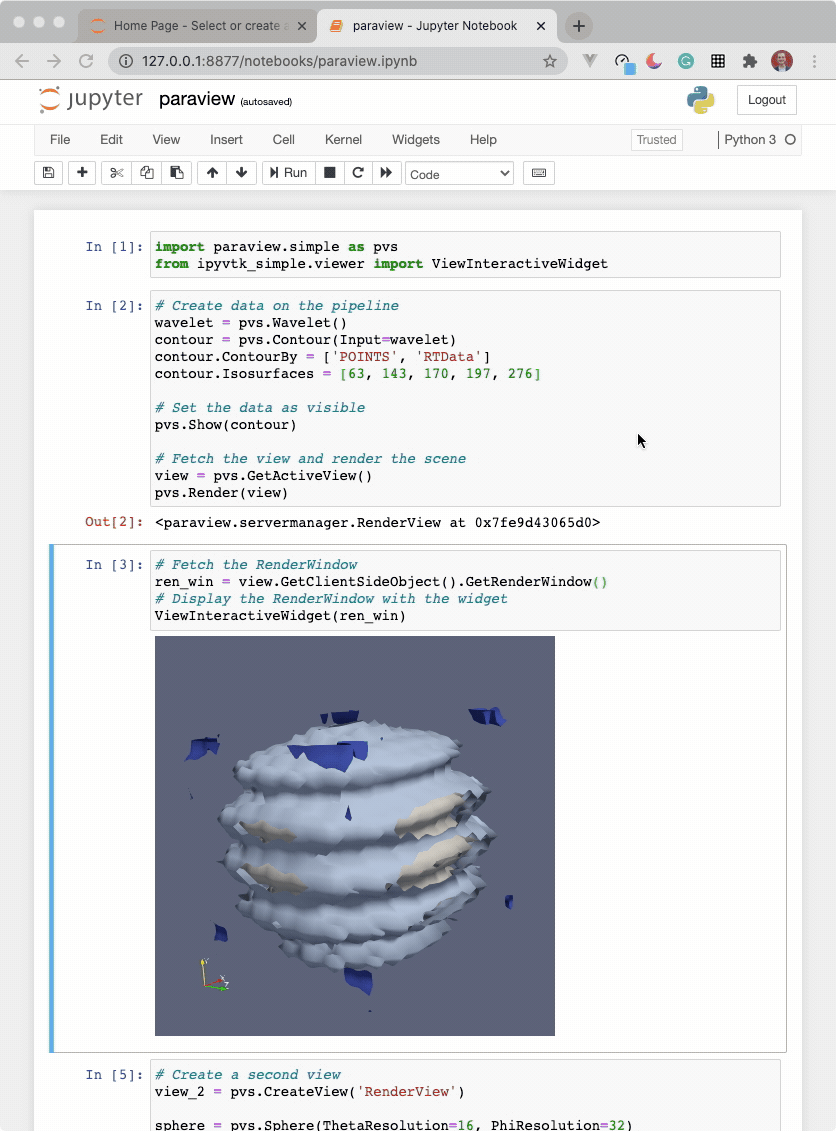Open the Kernel menu
Image resolution: width=836 pixels, height=1131 pixels.
[343, 140]
